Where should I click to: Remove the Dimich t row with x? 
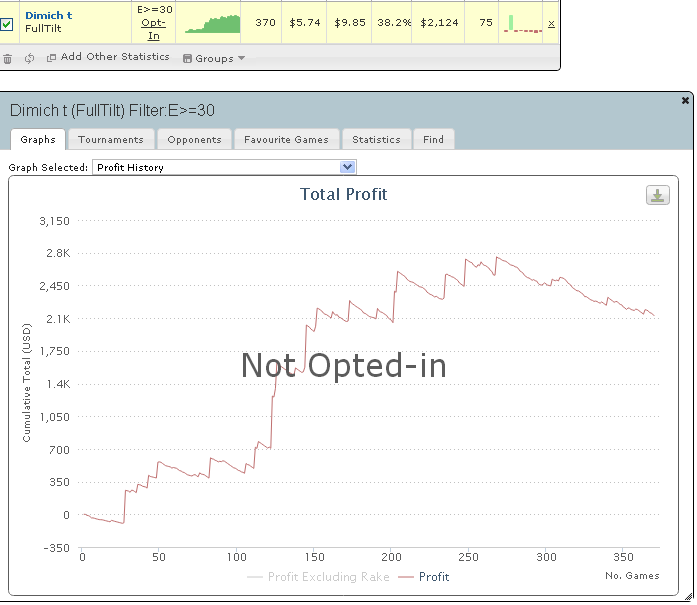click(x=551, y=24)
